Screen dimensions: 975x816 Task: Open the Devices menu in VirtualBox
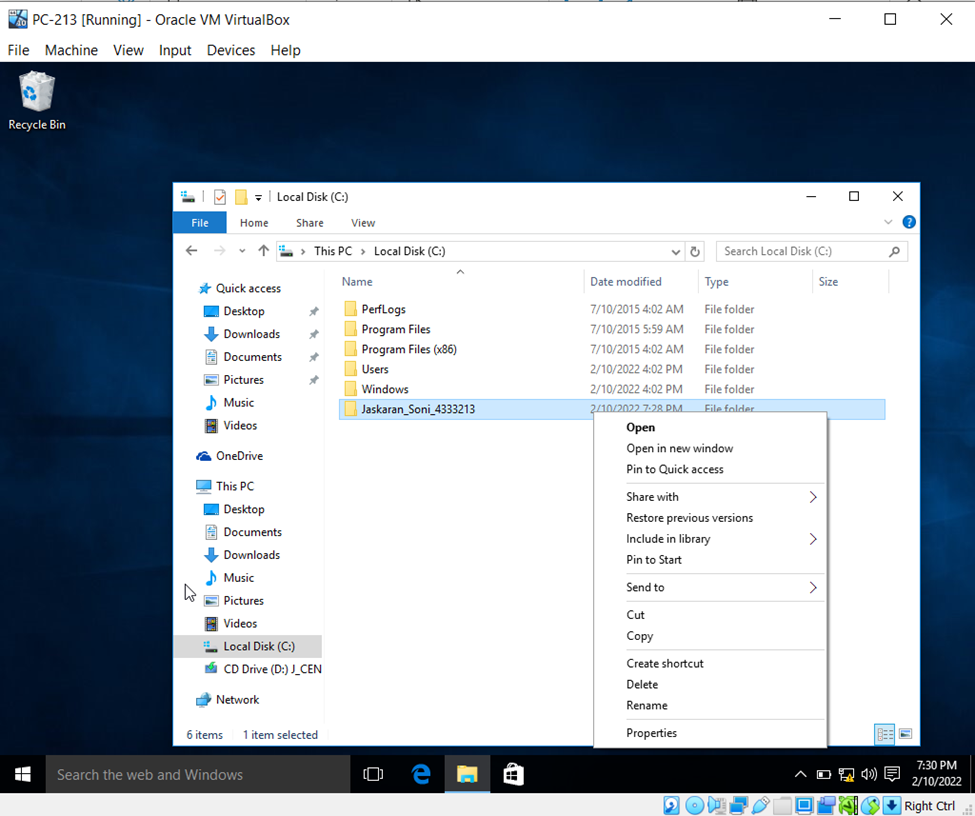point(231,50)
